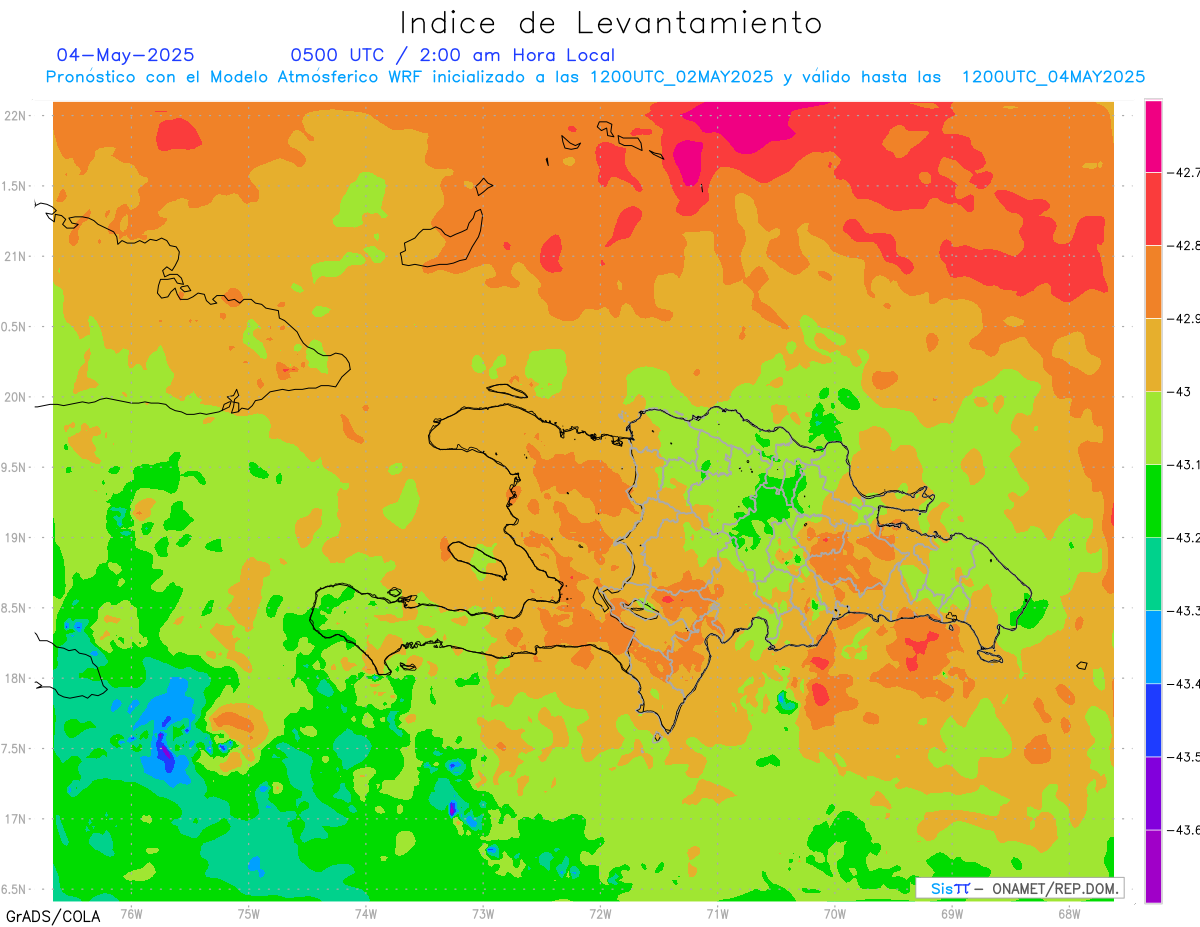Click the "0500 UTC / 2:00 am Hora Local" text
Screen dimensions: 1200x927
point(453,55)
